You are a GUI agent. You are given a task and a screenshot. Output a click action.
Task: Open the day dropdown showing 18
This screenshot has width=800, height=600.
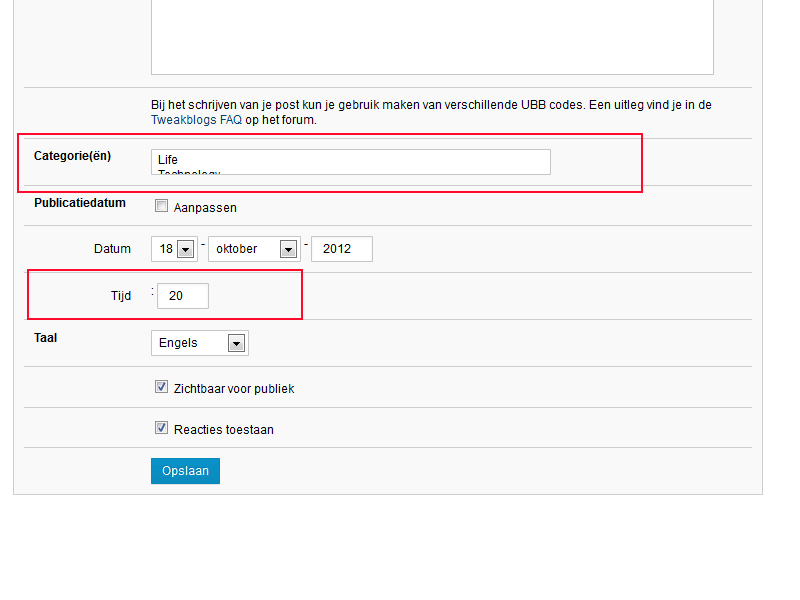tap(174, 249)
